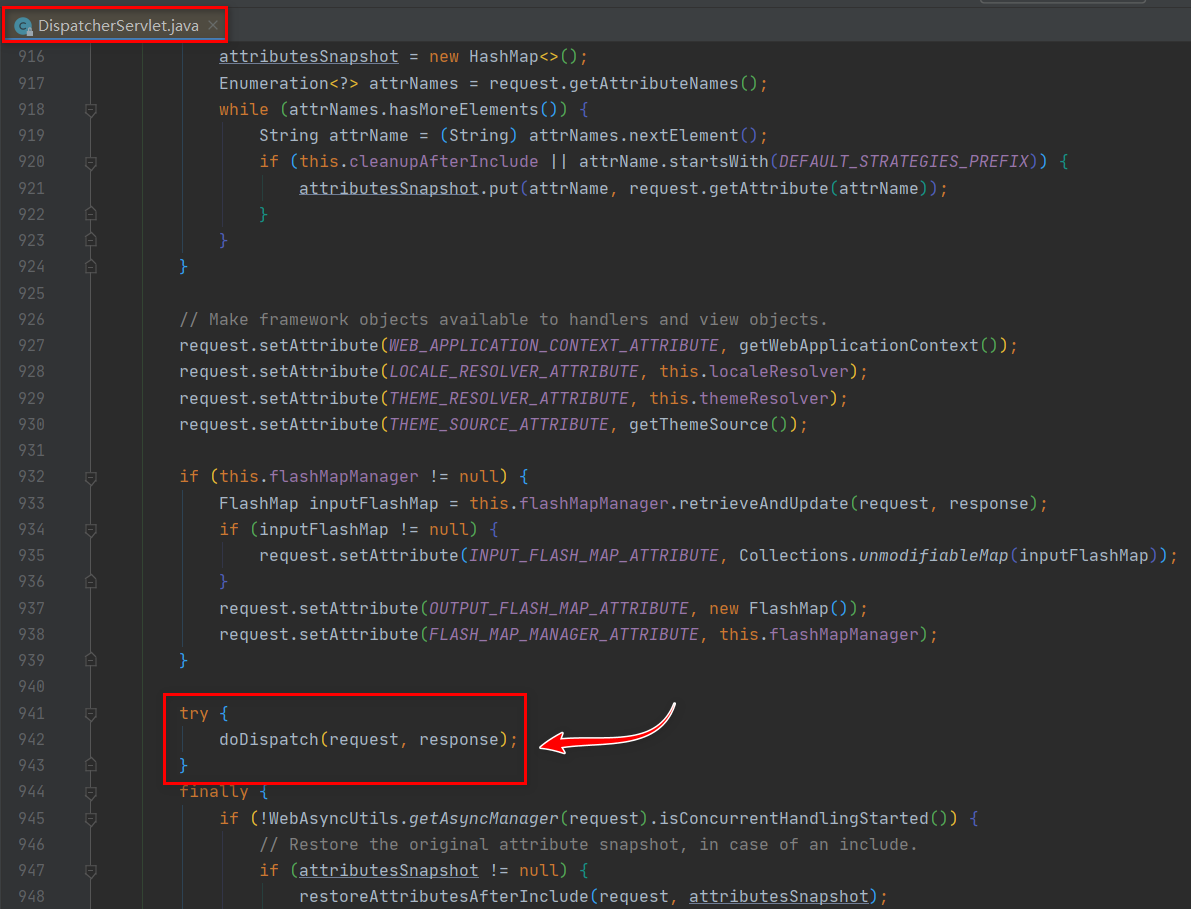Click isConcurrentHandlingStarted method call
1191x909 pixels.
(x=793, y=819)
